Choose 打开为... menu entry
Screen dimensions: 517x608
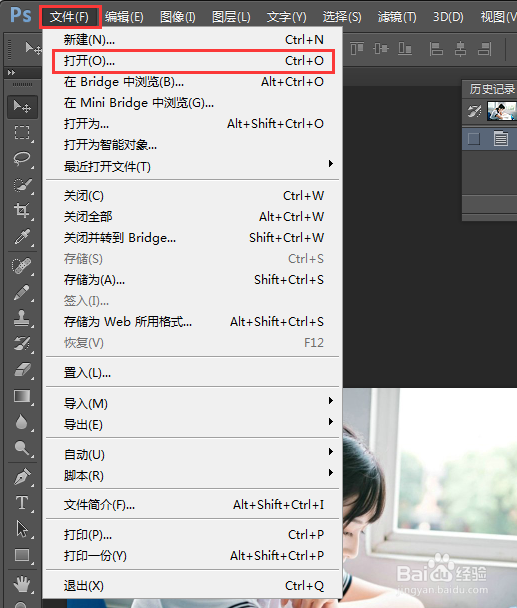194,124
